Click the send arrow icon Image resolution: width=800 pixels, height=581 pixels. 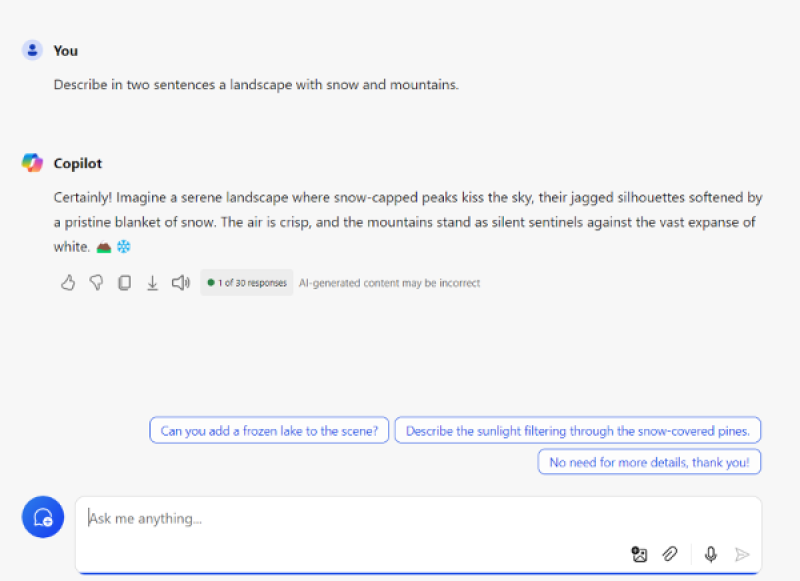[742, 554]
